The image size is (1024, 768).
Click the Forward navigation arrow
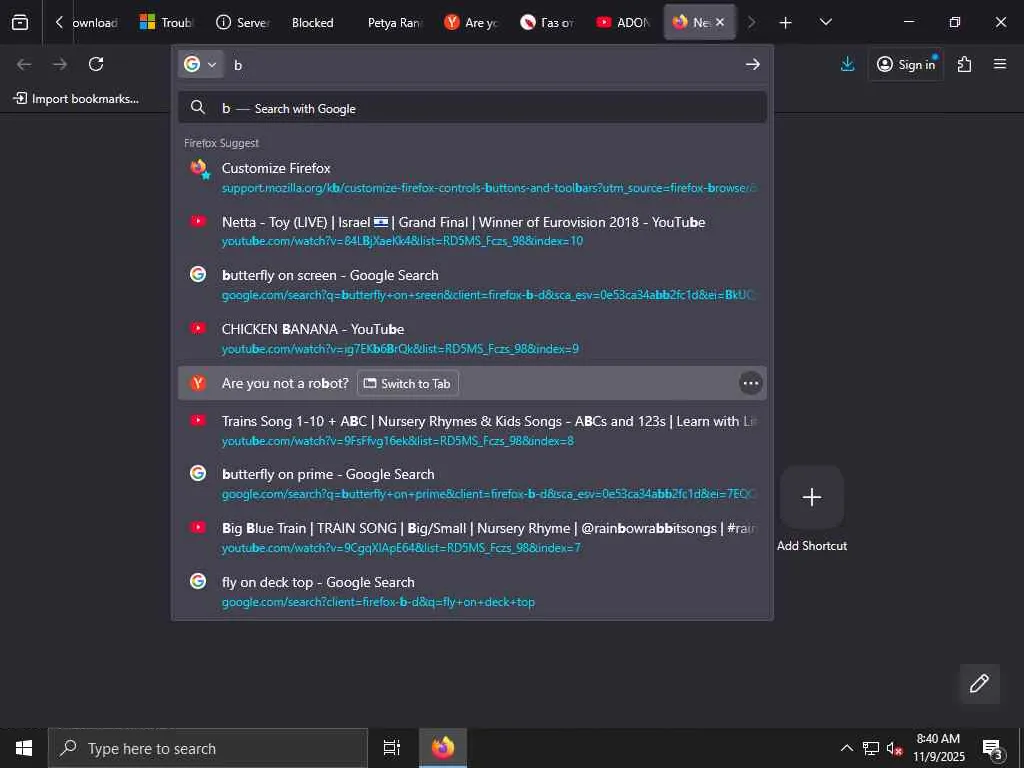[60, 64]
